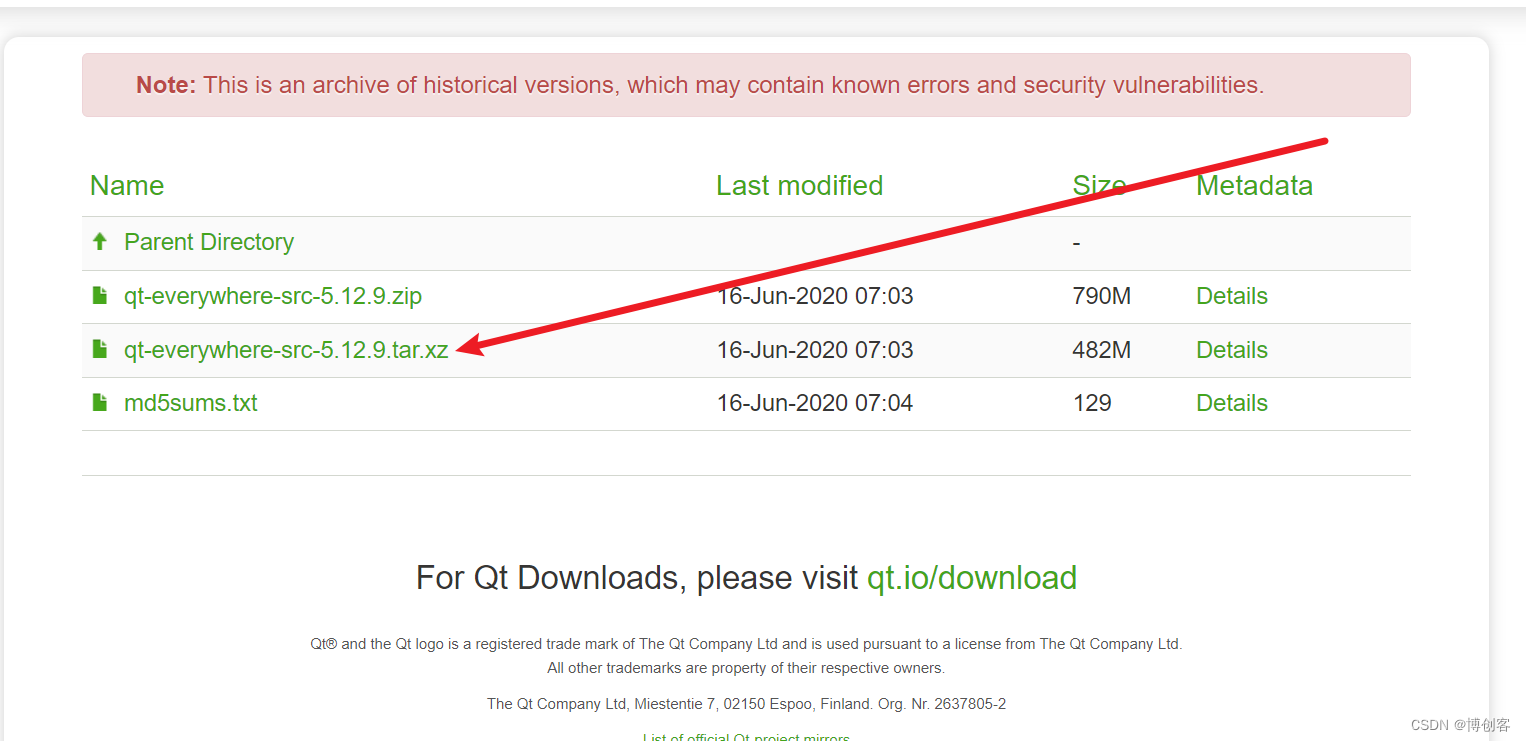View Details for md5sums.txt

pos(1231,403)
